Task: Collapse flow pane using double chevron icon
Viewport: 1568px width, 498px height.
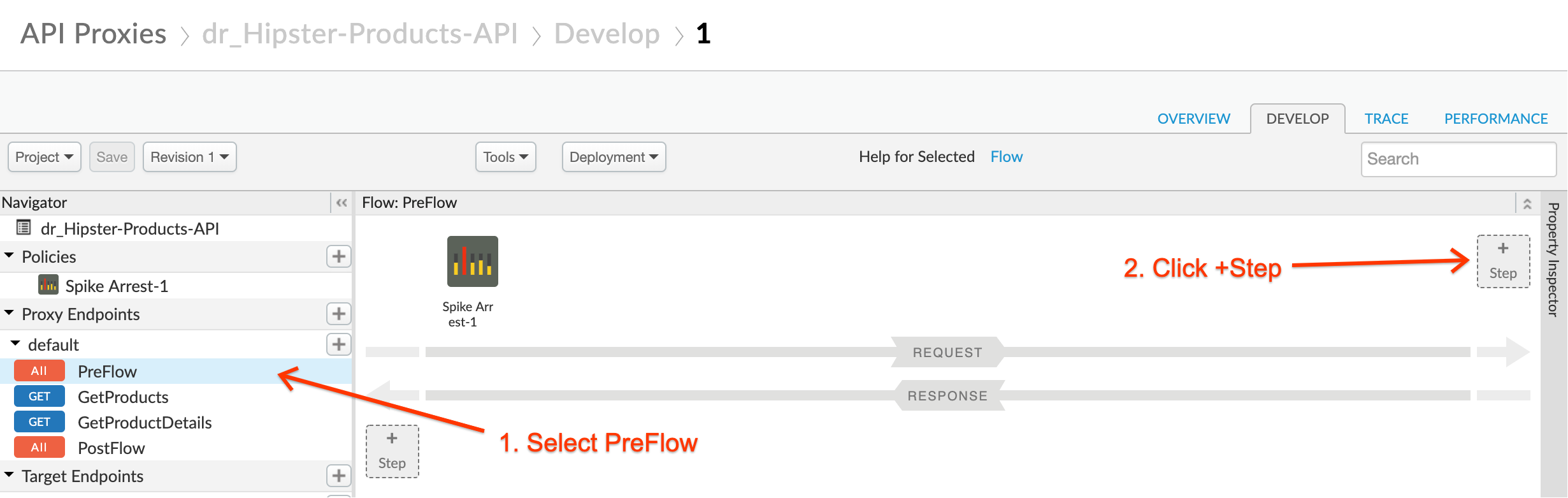Action: click(x=1527, y=204)
